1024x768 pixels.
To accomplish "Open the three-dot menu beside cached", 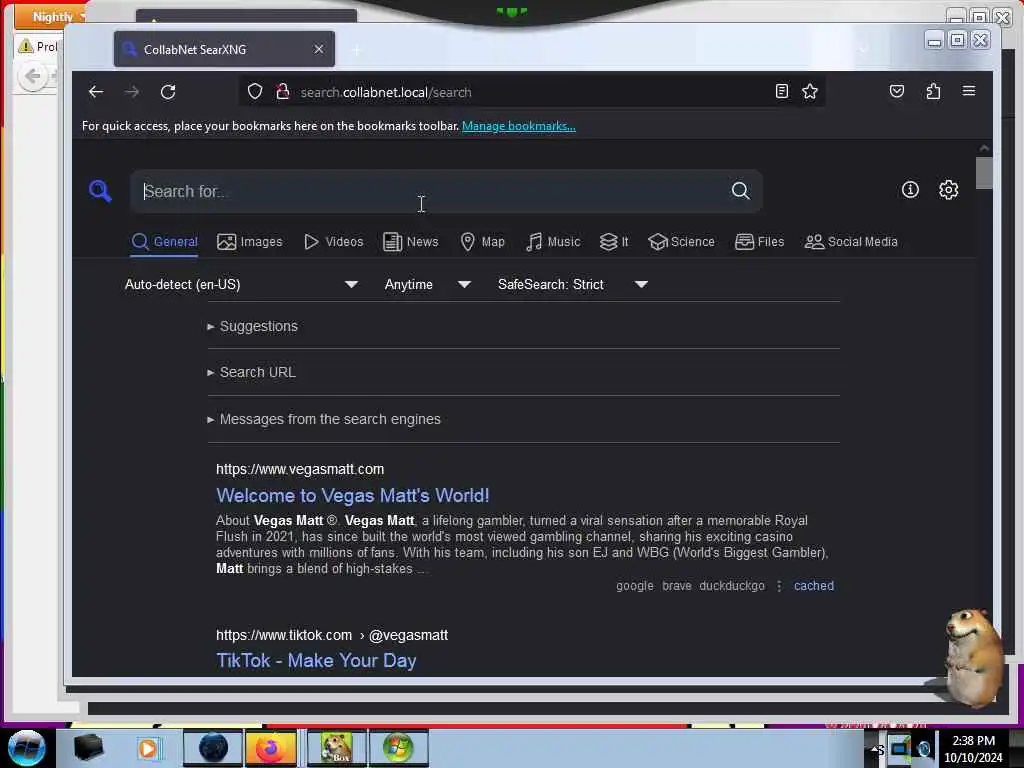I will 779,586.
